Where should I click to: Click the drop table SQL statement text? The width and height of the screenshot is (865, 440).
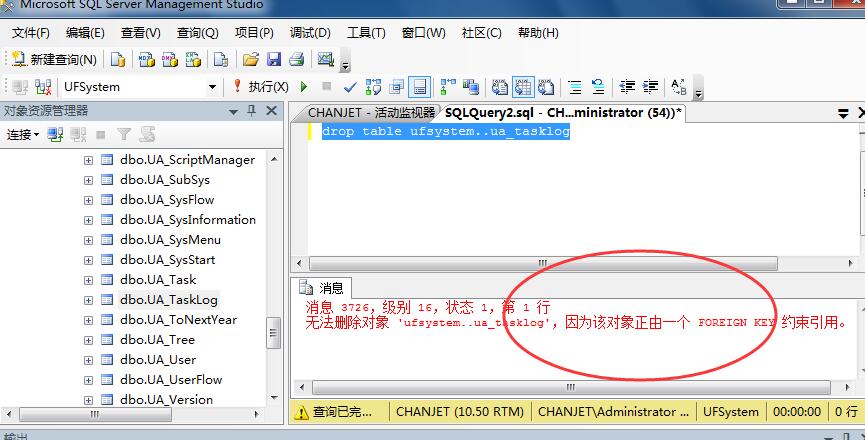(x=446, y=132)
